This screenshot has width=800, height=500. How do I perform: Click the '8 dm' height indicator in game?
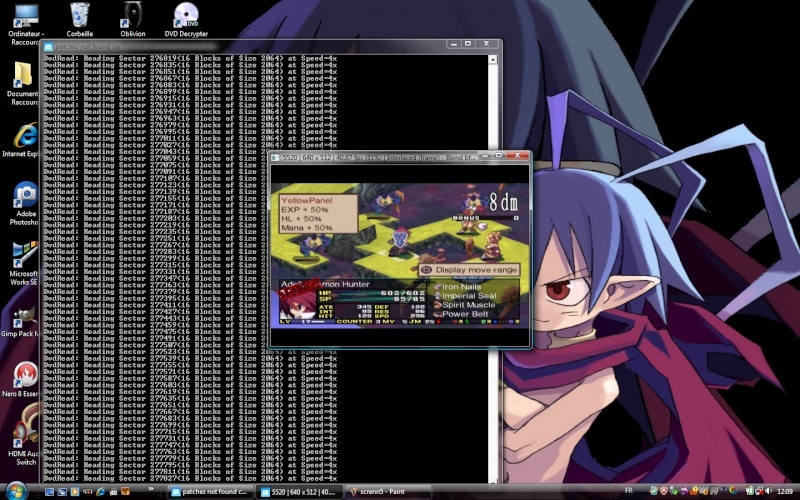[x=503, y=202]
